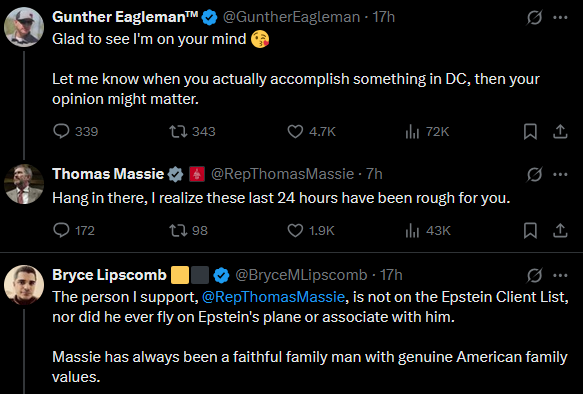
Task: Open more options on Bryce Lipscomb's tweet
Action: point(560,275)
